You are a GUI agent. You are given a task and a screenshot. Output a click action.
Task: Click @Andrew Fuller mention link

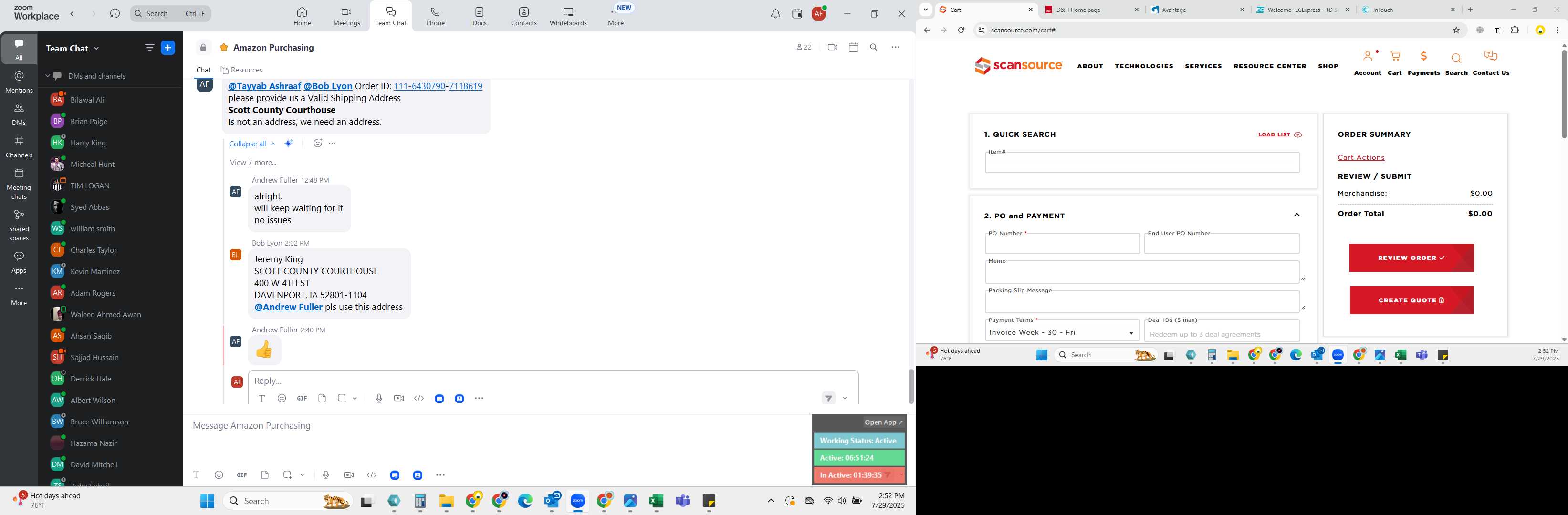click(288, 307)
